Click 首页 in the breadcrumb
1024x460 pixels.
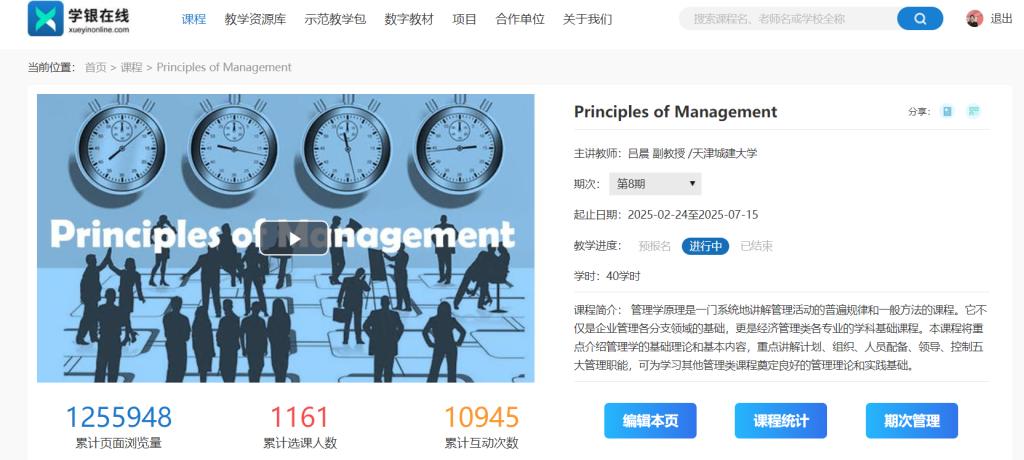point(95,67)
